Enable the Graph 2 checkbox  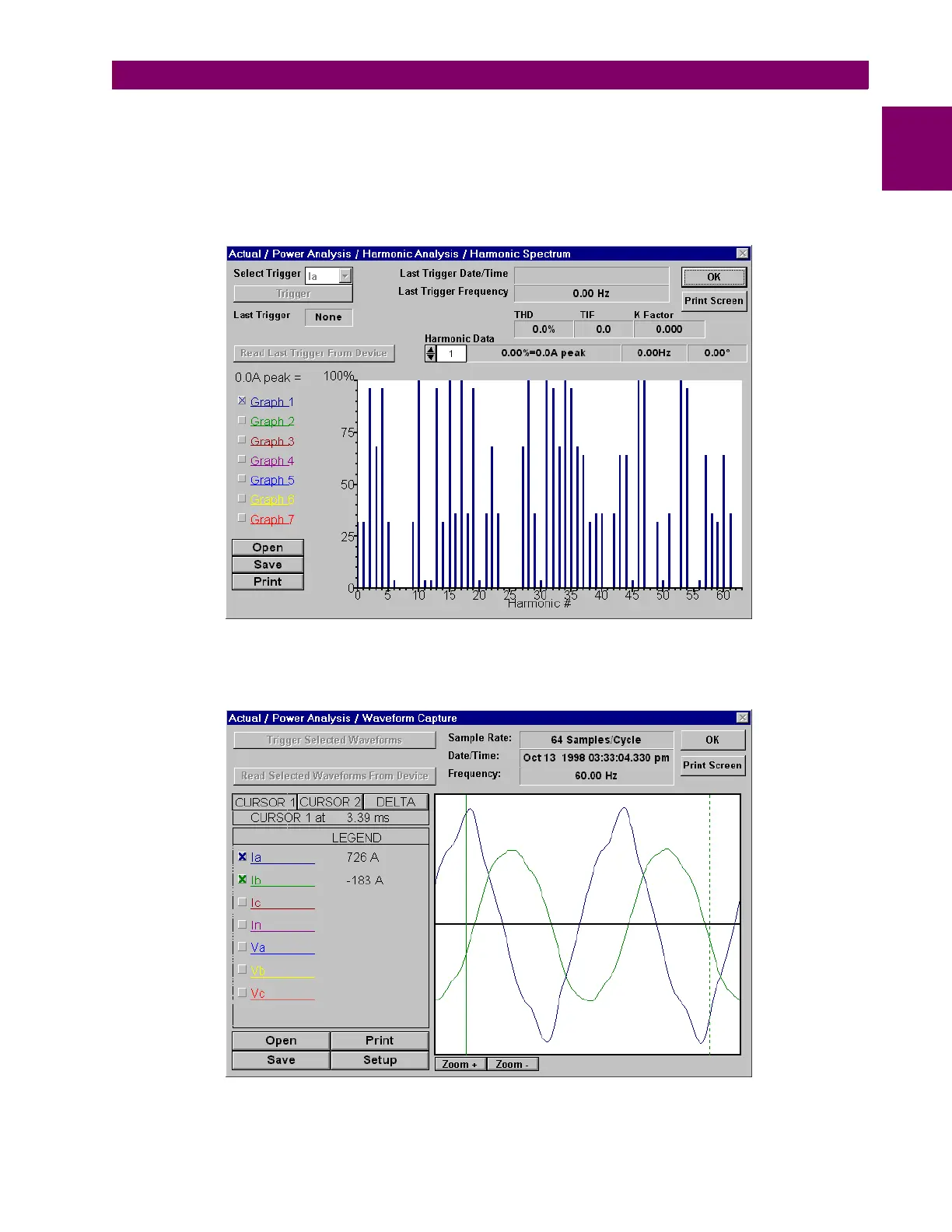242,421
